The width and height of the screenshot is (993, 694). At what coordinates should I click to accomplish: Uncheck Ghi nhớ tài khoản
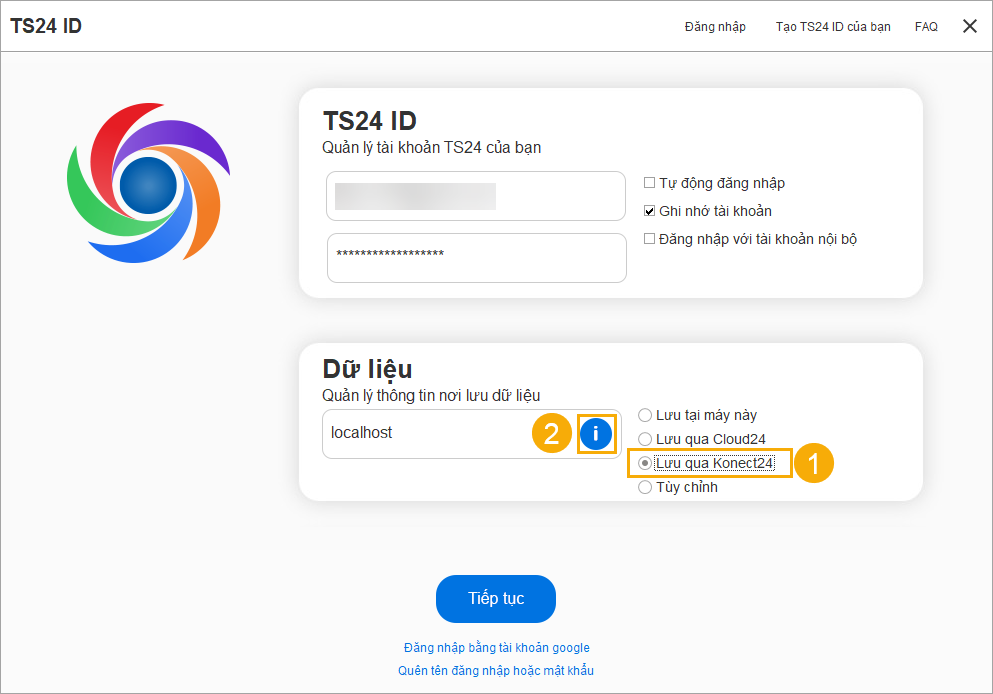(x=649, y=211)
